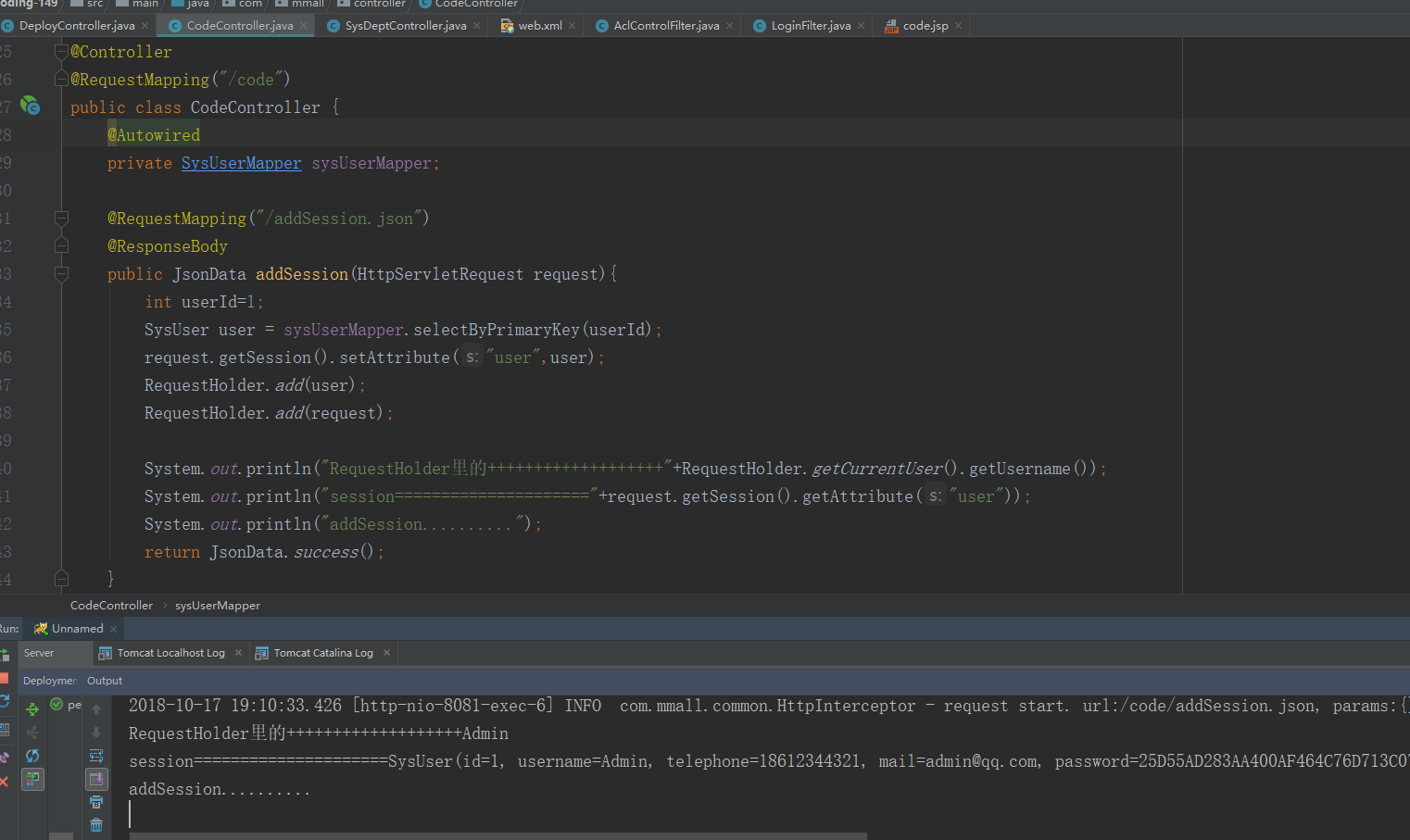Click the Tomcat Localhost Log tab icon
This screenshot has height=840, width=1410.
[106, 653]
